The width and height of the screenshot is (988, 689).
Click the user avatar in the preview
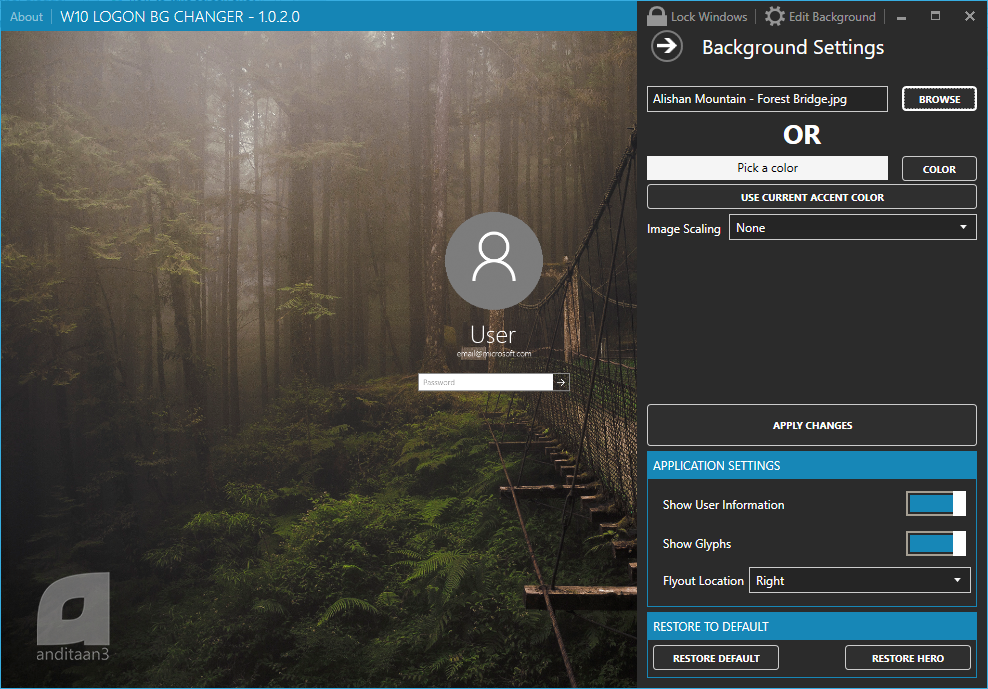(493, 260)
